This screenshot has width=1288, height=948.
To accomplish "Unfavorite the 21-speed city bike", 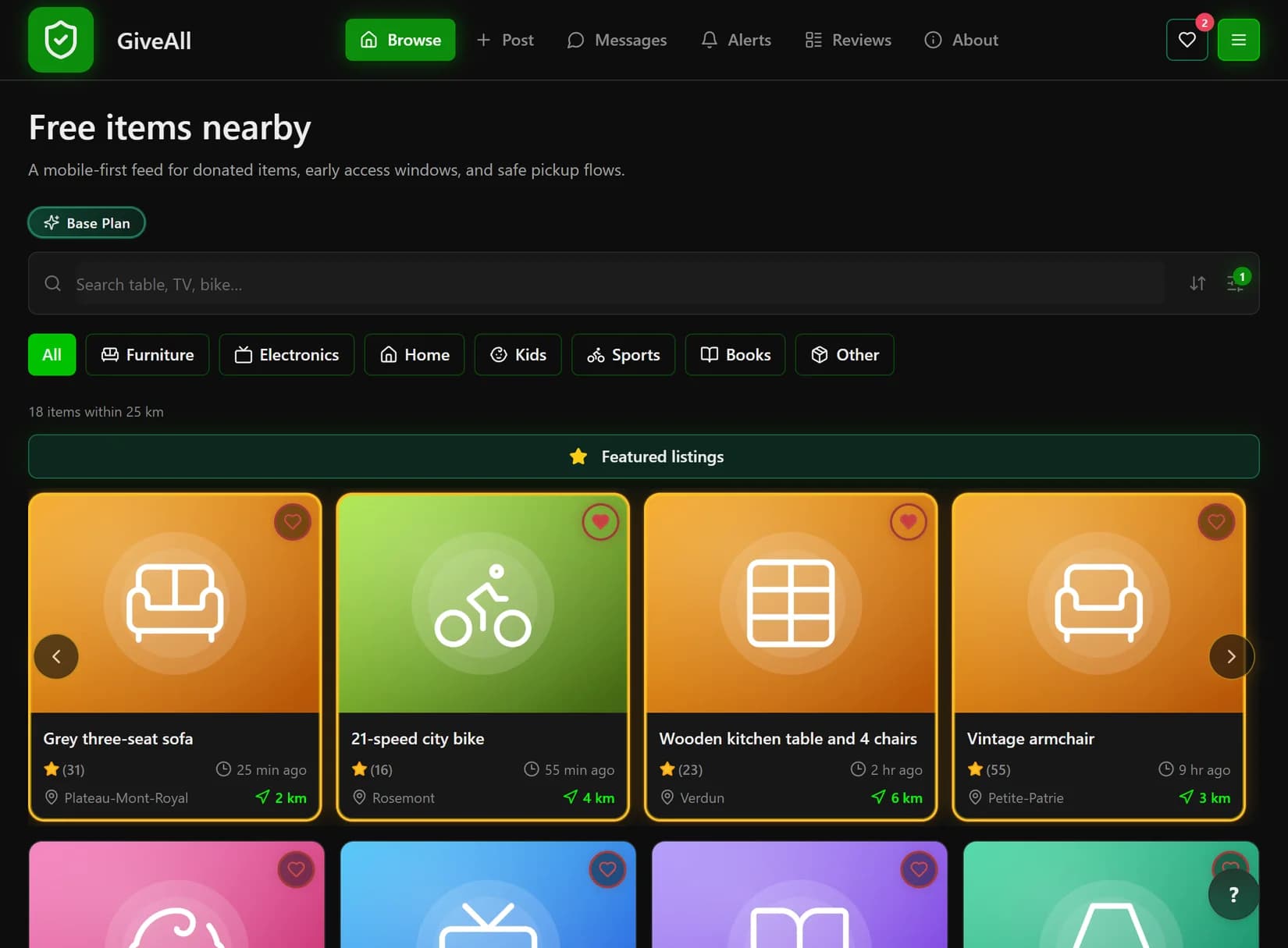I will [x=600, y=522].
